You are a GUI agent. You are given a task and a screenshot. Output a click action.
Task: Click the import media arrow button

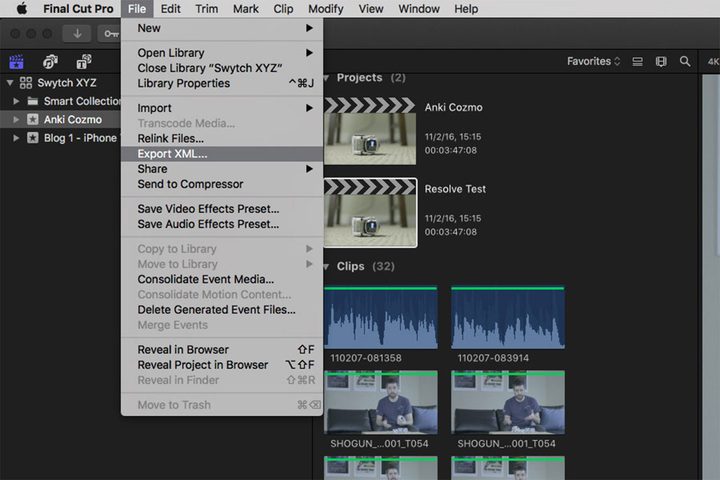tap(77, 34)
